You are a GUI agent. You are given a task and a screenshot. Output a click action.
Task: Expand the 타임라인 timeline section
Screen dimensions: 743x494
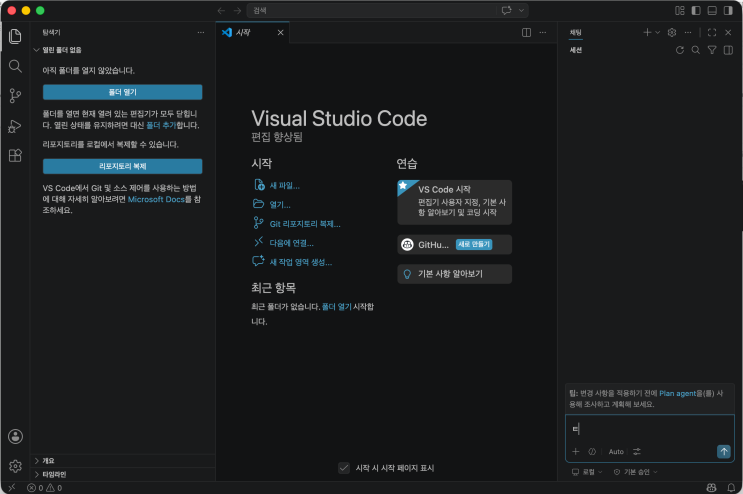(123, 474)
